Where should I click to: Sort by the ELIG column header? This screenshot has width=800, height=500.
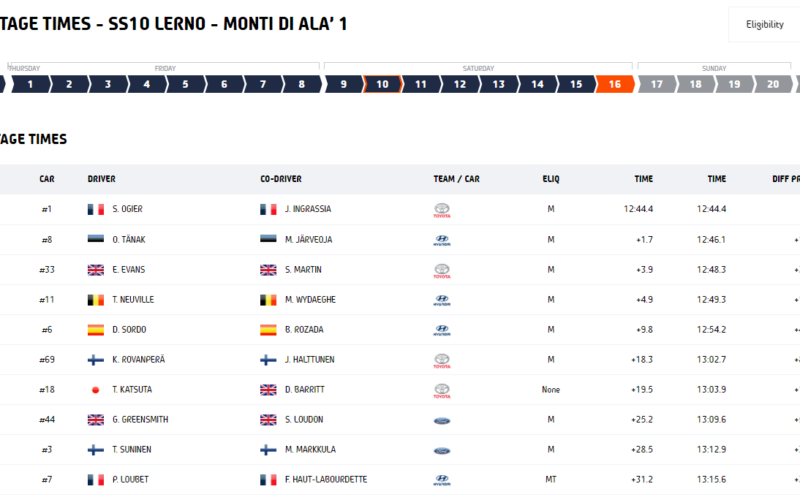tap(551, 179)
